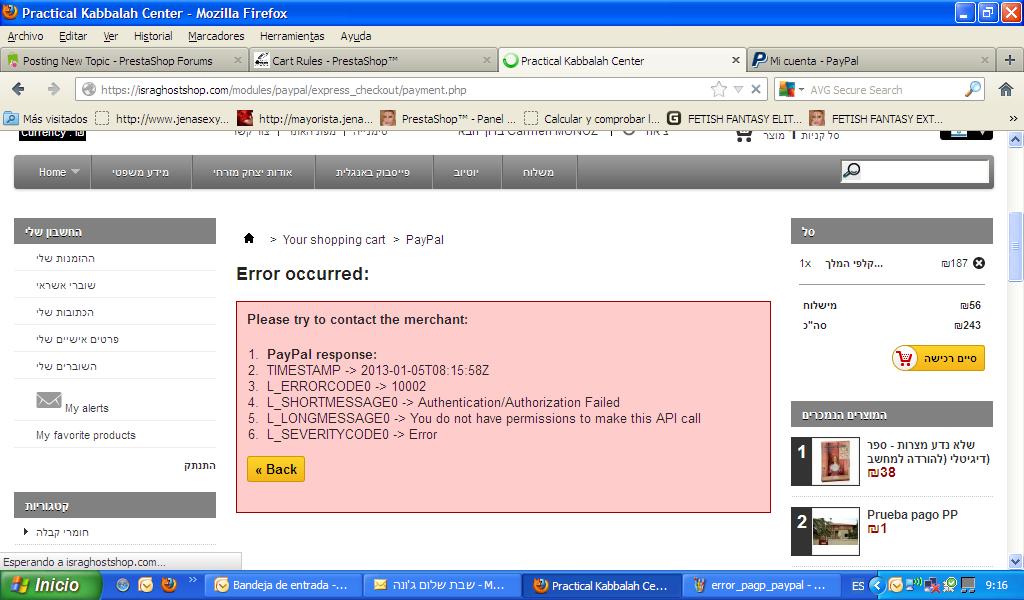1024x600 pixels.
Task: Stop page loading with the X icon
Action: coord(756,89)
